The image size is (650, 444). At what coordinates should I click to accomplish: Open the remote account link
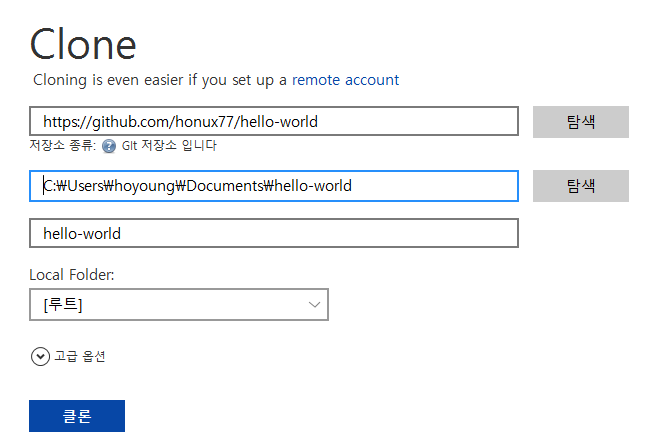pos(345,80)
